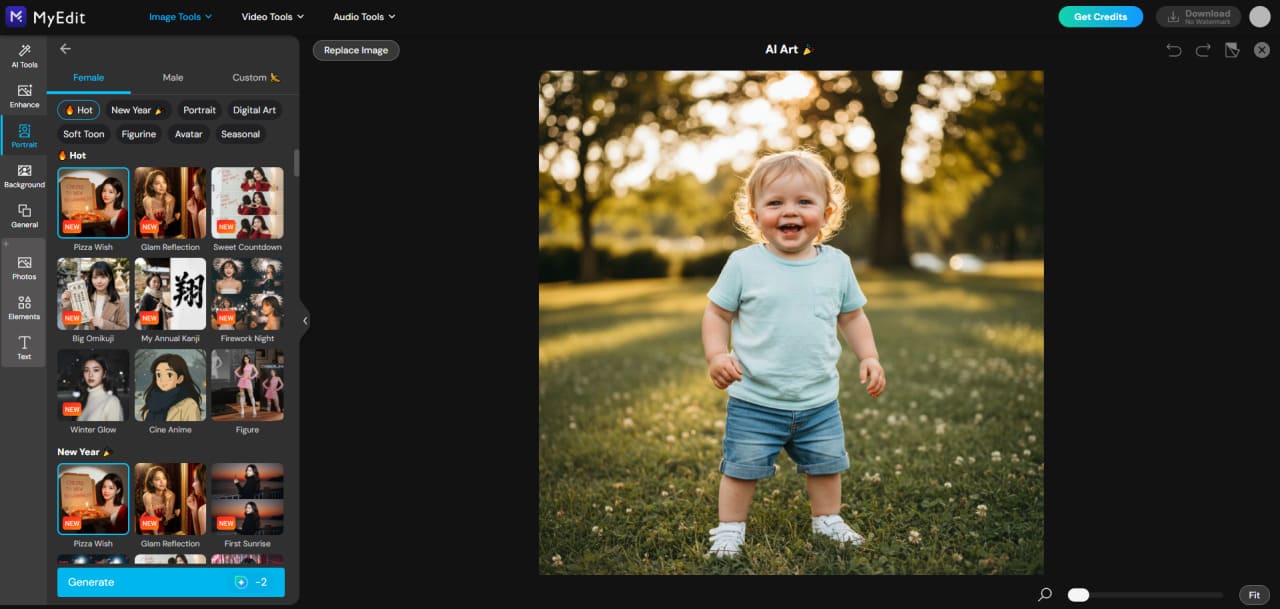Click the Generate button

(171, 582)
